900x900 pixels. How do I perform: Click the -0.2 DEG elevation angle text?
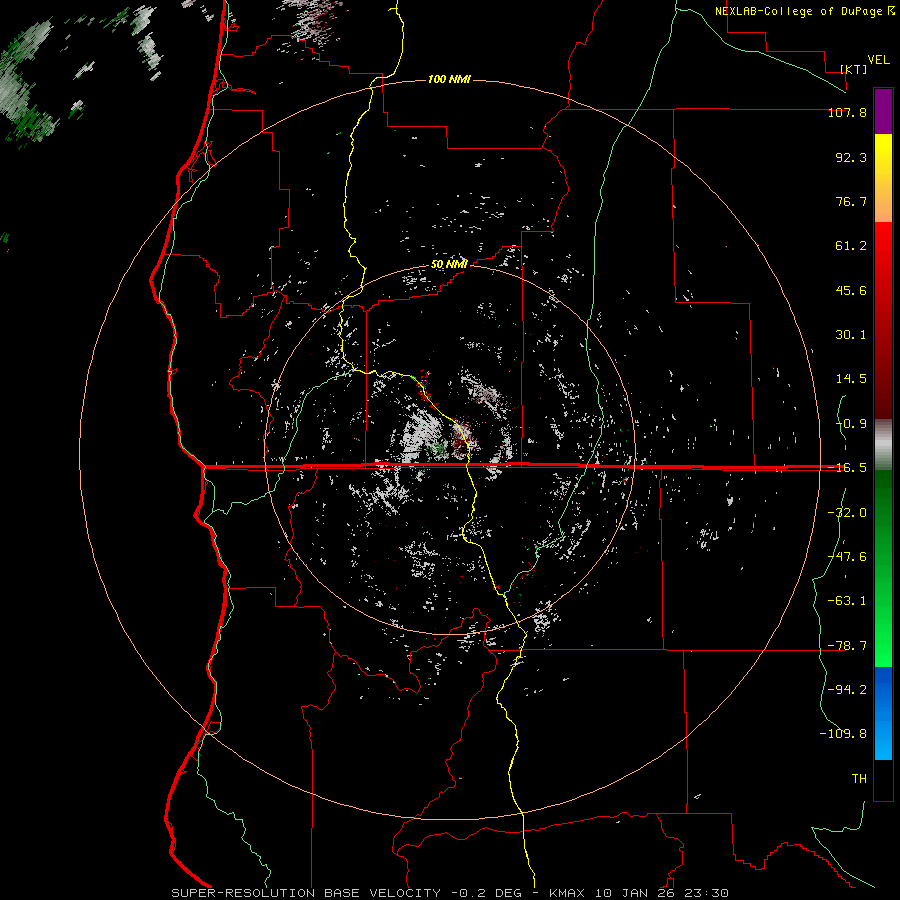coord(486,893)
